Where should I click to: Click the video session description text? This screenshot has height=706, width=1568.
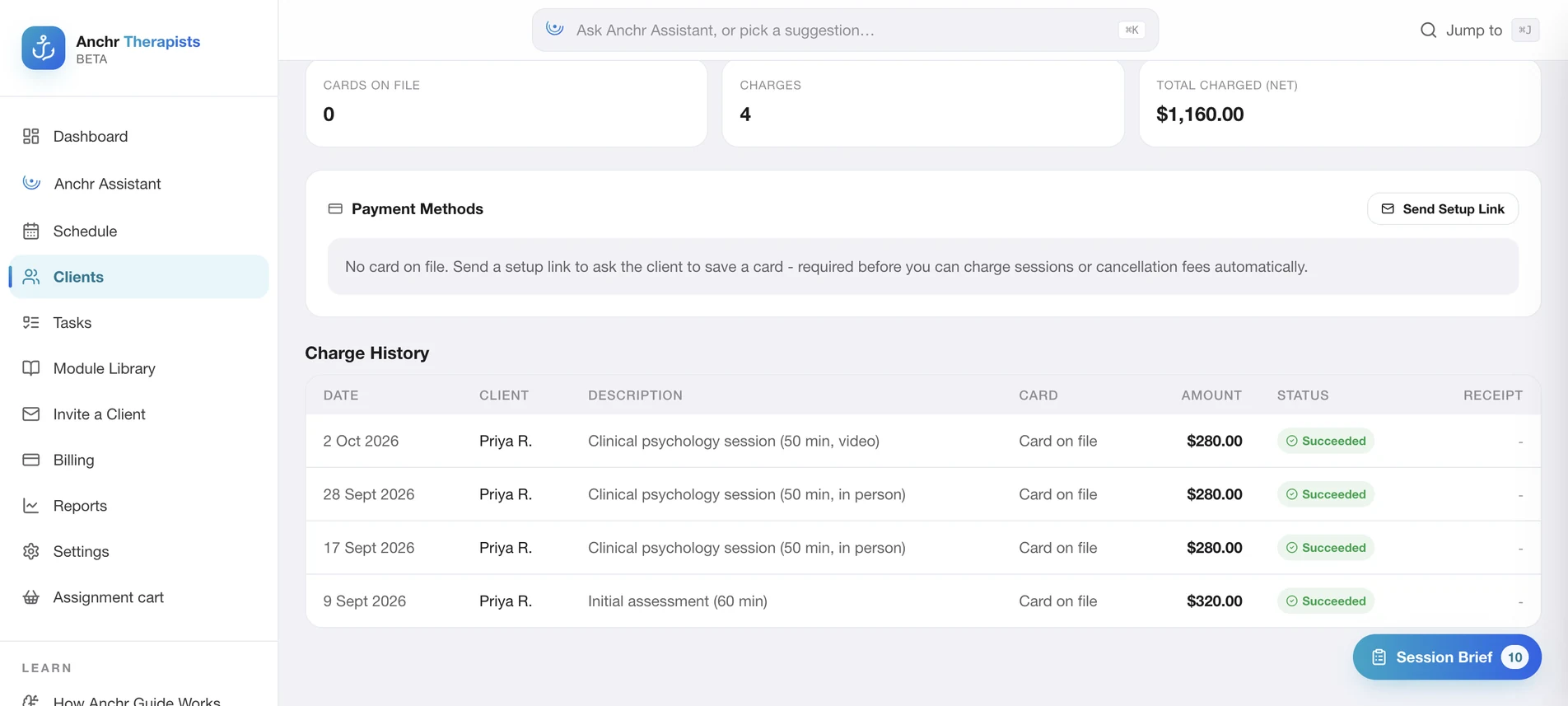[x=734, y=441]
